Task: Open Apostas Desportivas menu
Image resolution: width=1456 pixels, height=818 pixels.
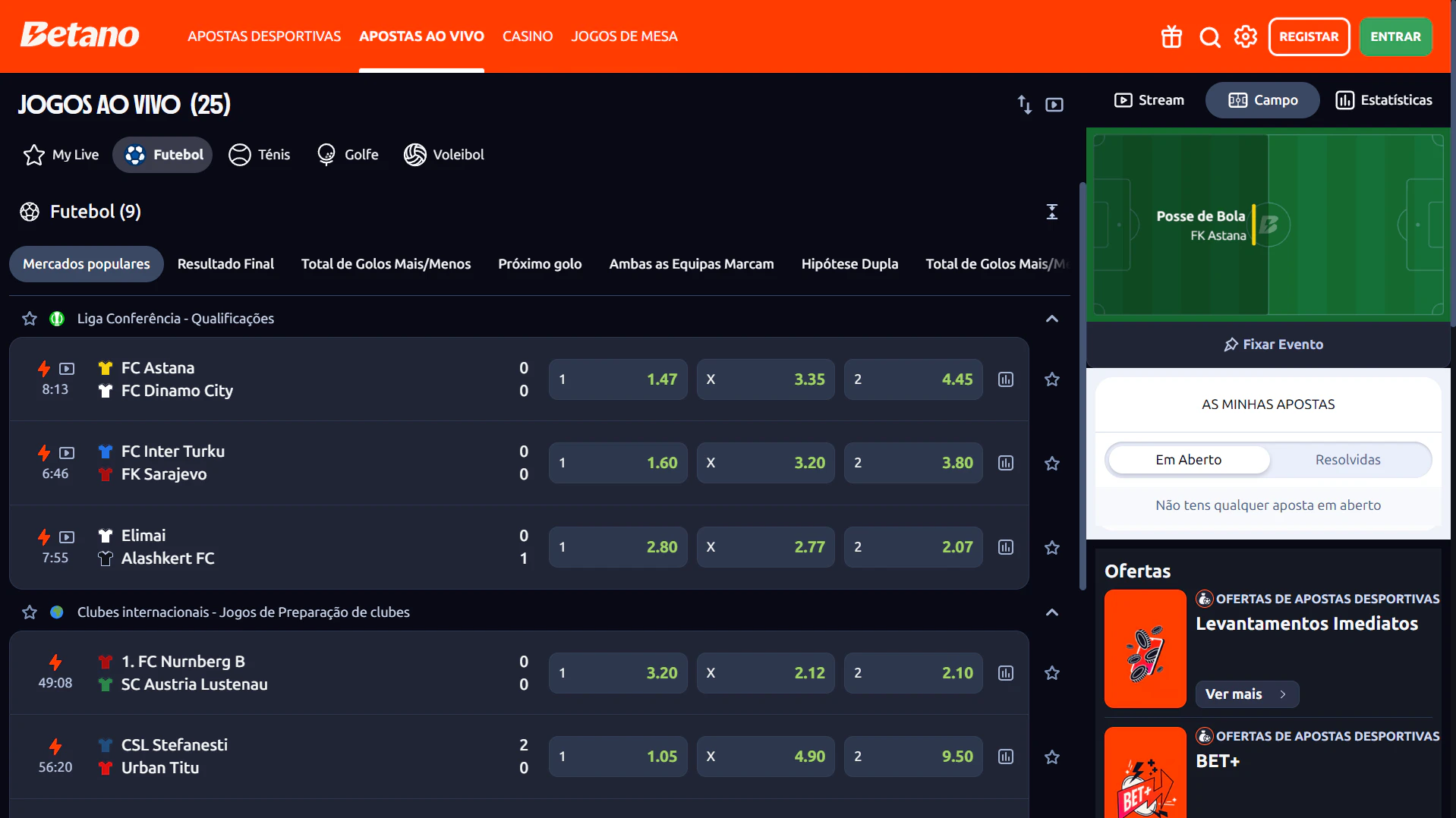Action: pos(264,36)
